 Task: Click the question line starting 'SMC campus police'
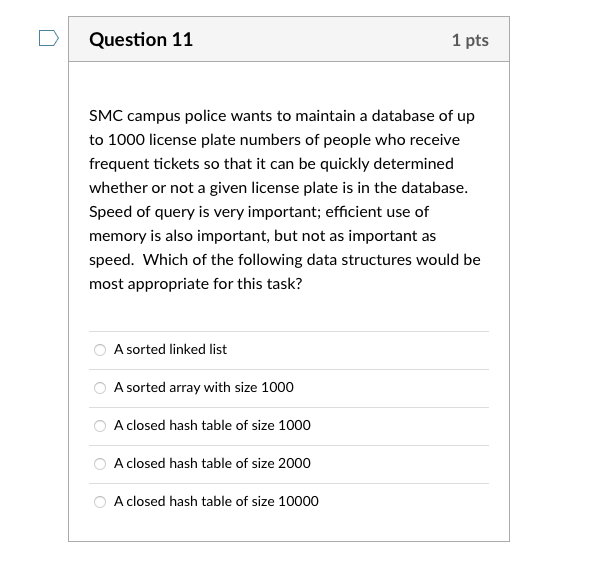tap(282, 116)
